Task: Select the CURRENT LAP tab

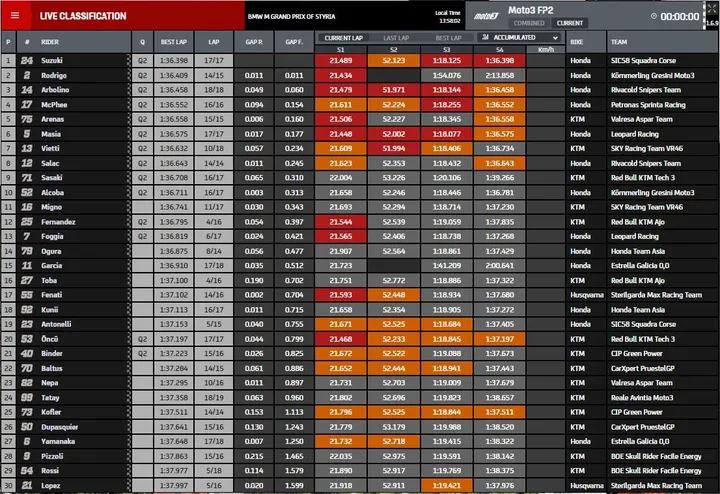Action: pyautogui.click(x=343, y=38)
